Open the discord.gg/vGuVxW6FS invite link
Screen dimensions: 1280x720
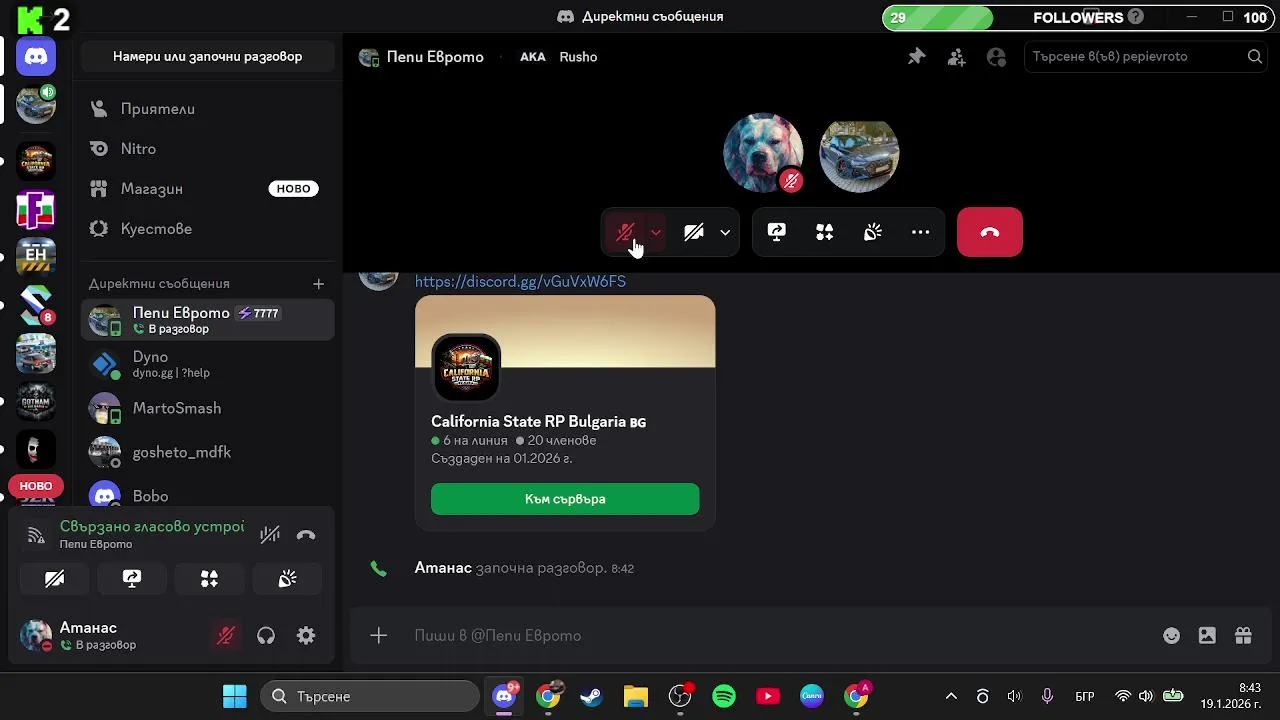pos(520,281)
